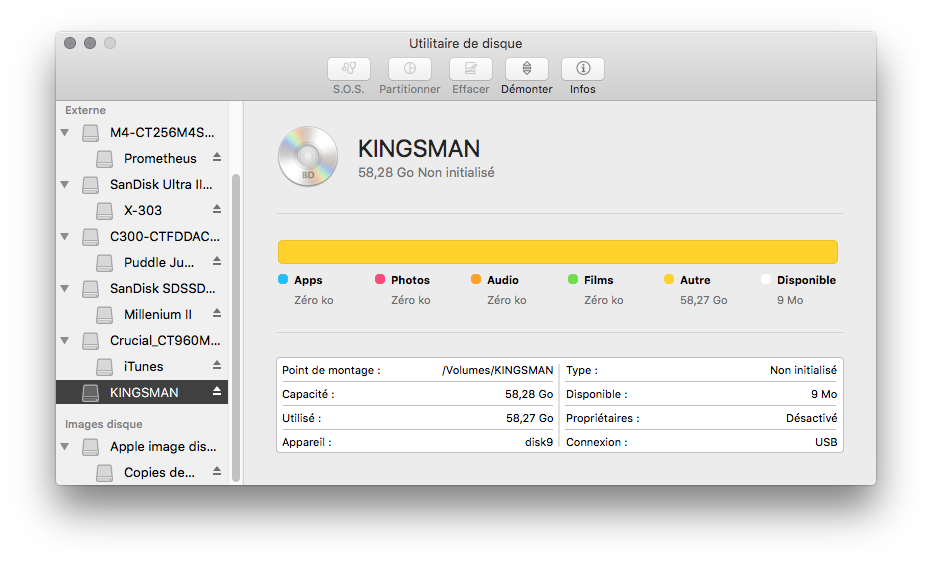This screenshot has width=932, height=565.
Task: Eject the Copies de... disk image volume
Action: (217, 472)
